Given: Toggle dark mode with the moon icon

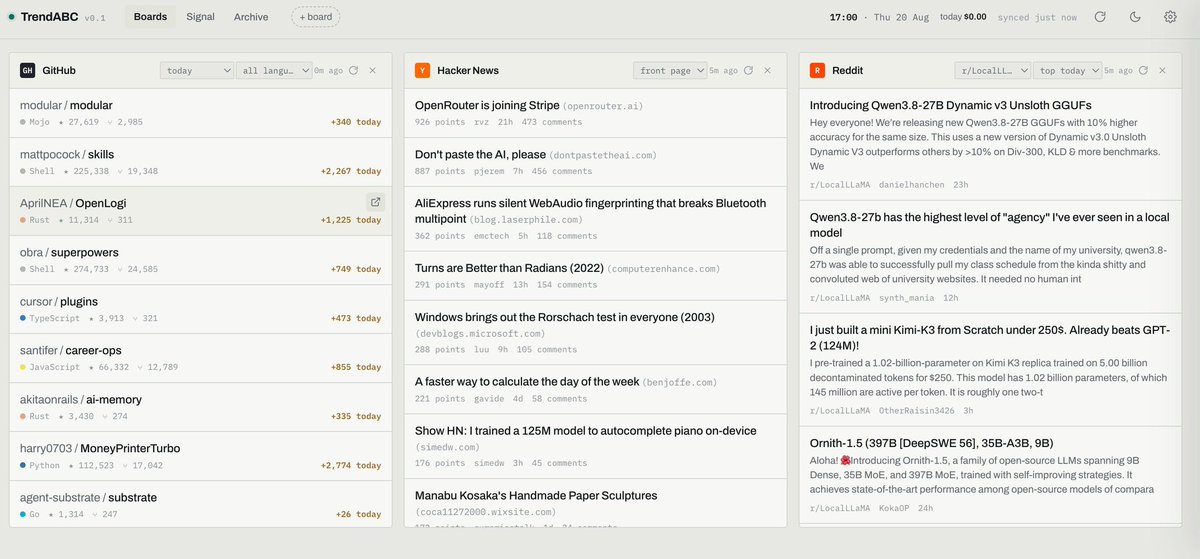Looking at the screenshot, I should [1135, 17].
